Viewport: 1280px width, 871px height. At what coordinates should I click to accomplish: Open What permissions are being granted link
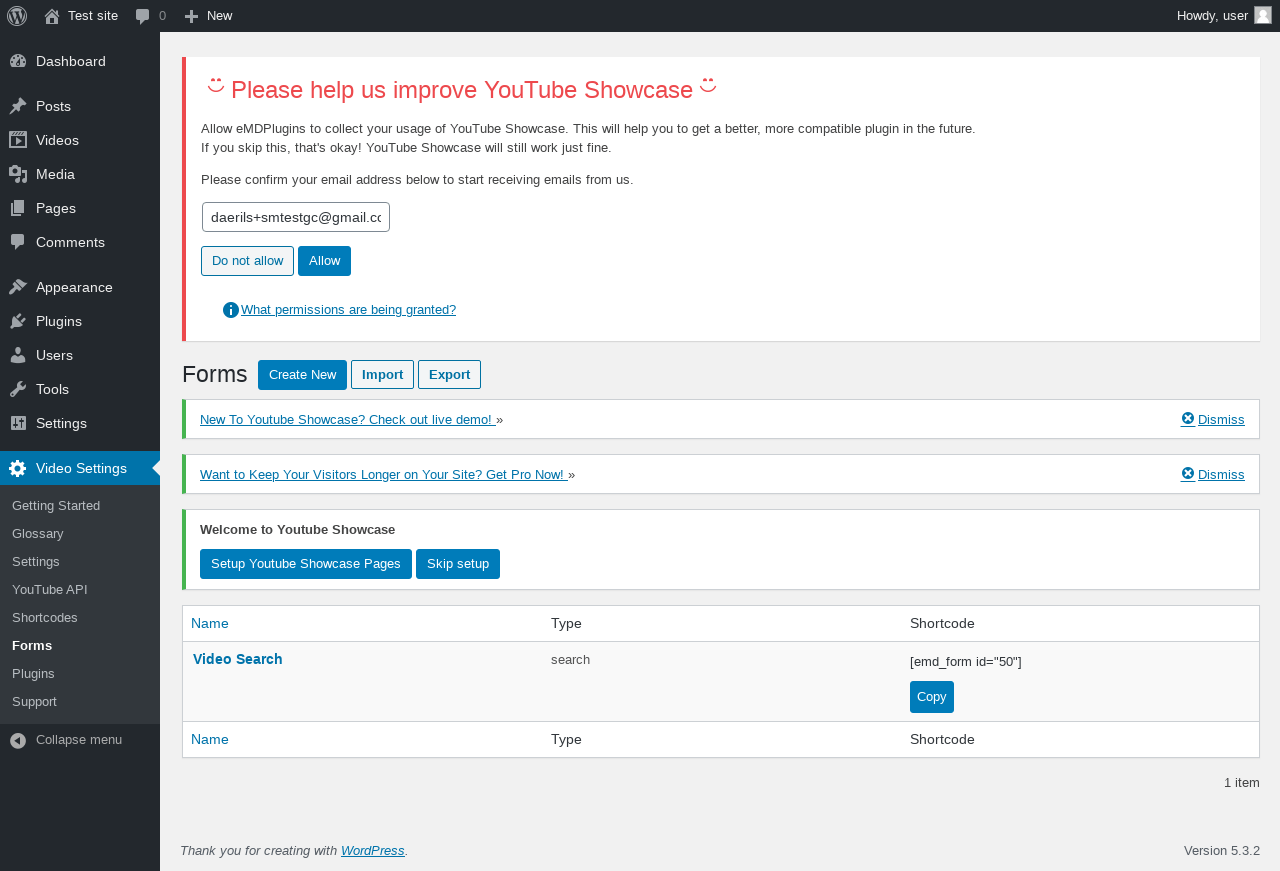pyautogui.click(x=348, y=310)
